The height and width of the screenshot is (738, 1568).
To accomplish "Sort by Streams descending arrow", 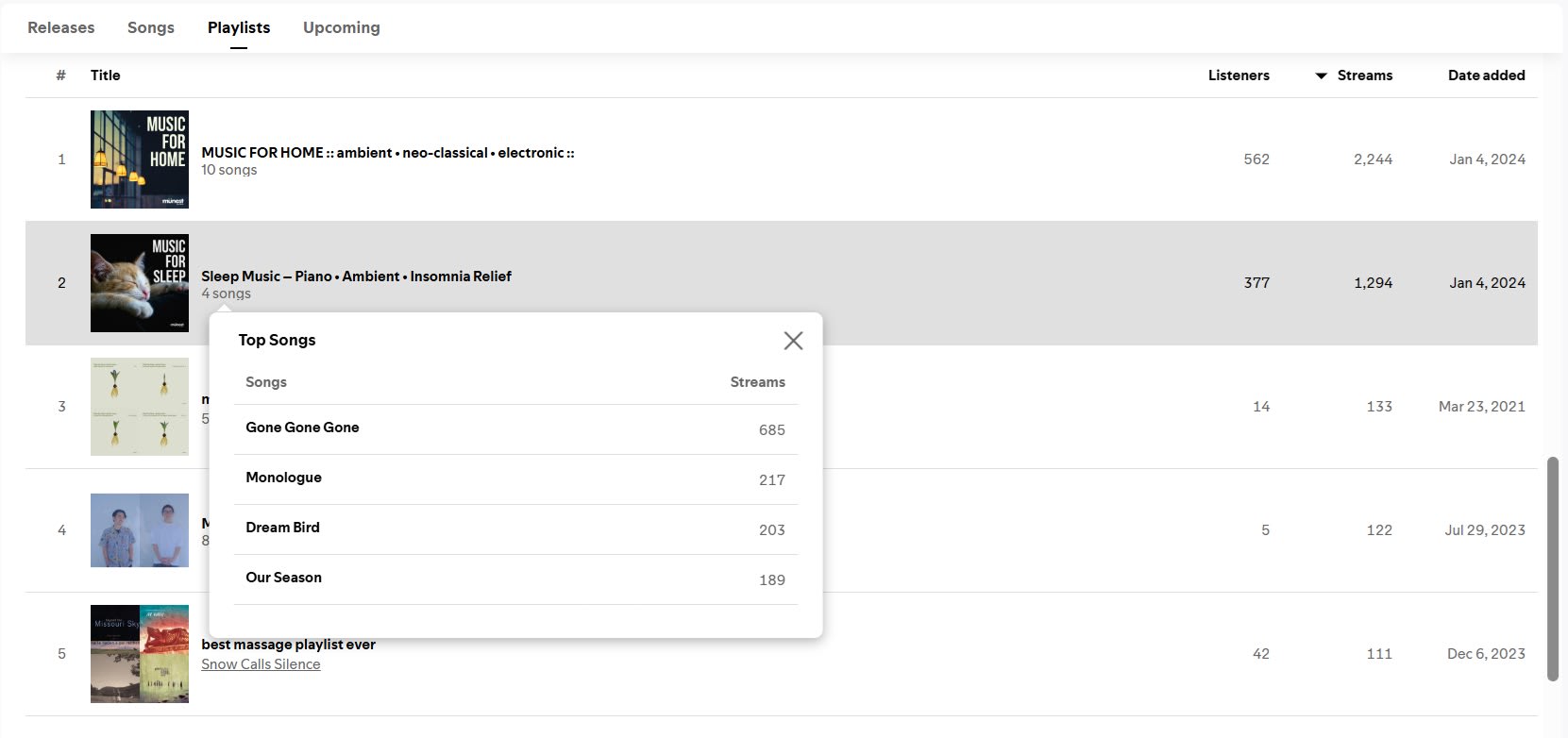I will pyautogui.click(x=1322, y=75).
